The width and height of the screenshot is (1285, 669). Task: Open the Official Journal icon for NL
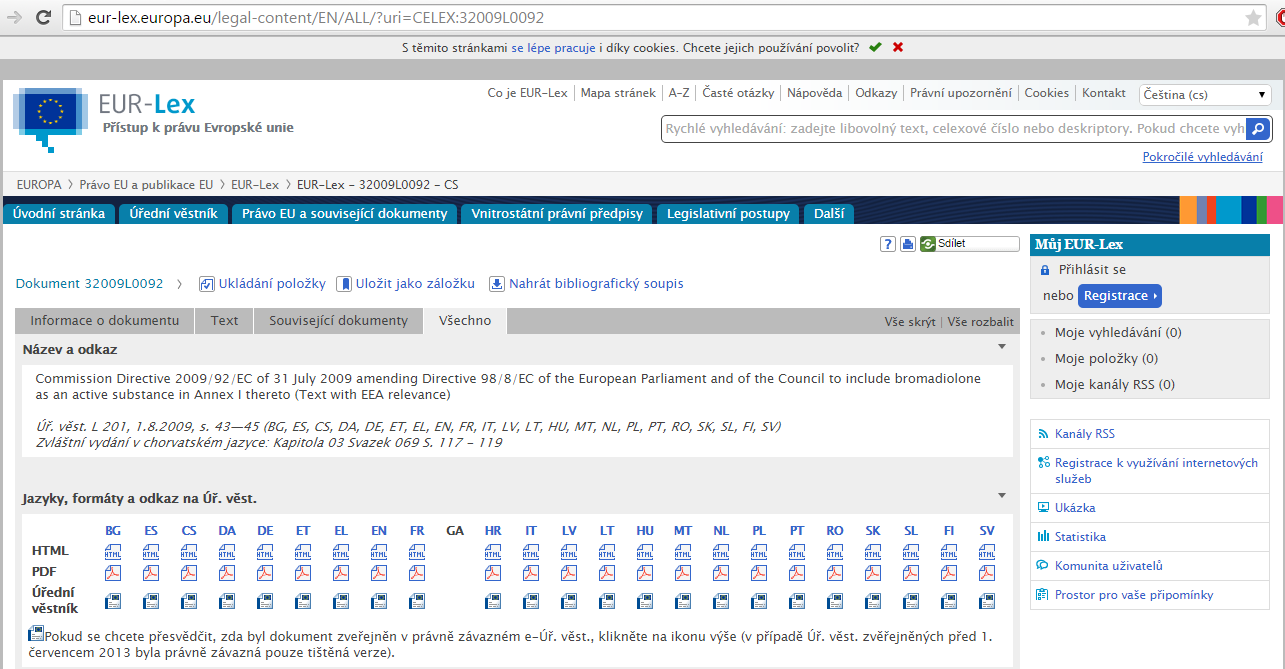point(721,601)
